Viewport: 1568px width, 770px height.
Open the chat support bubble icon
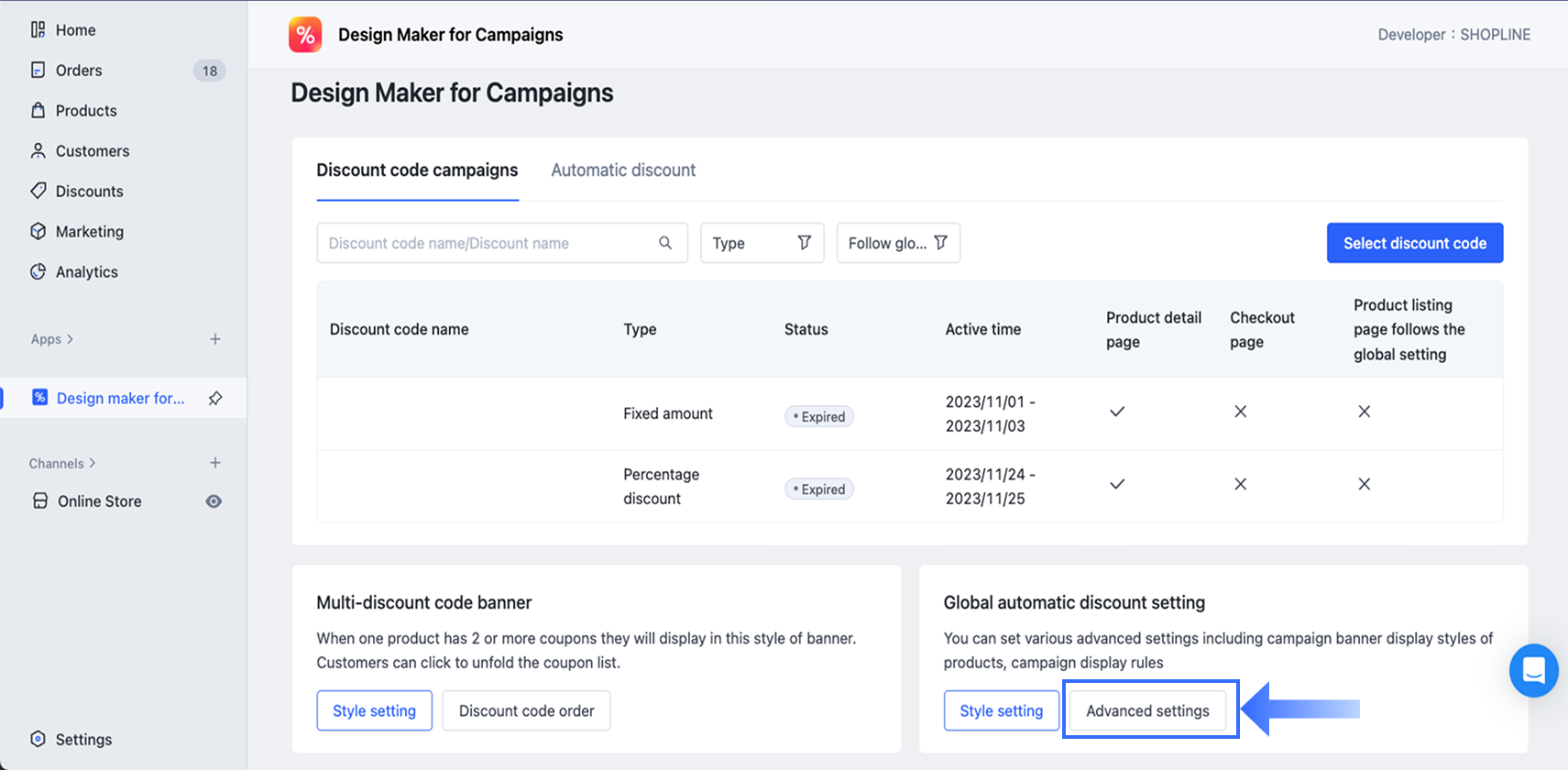tap(1533, 671)
